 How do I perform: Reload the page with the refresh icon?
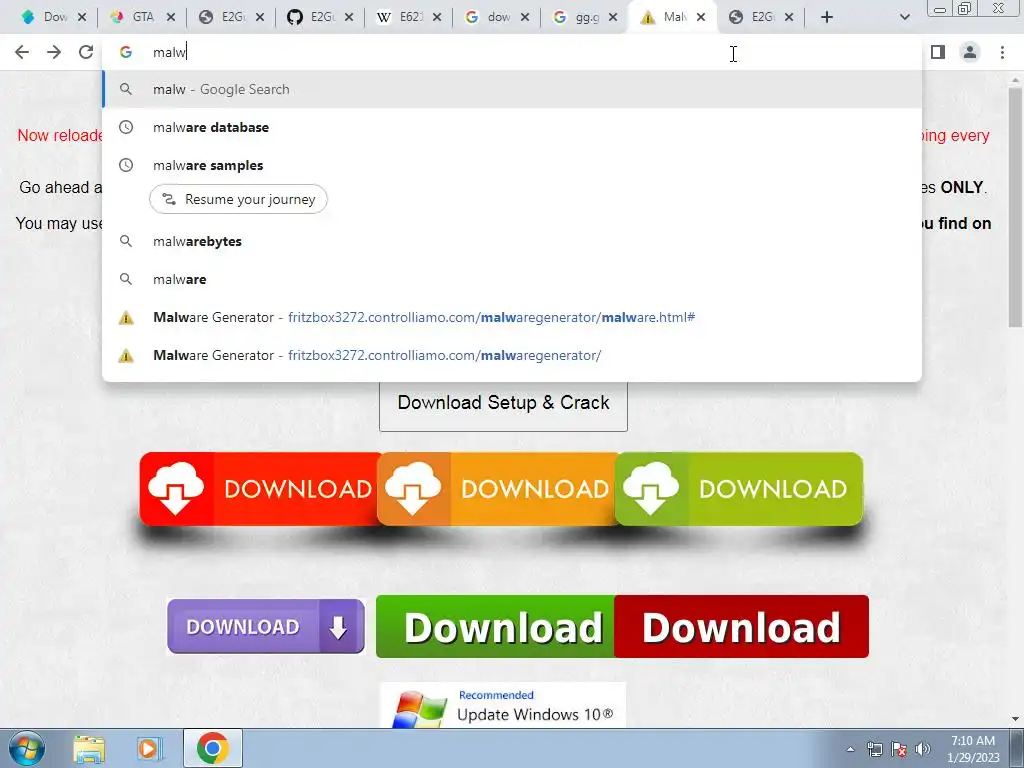click(x=86, y=52)
